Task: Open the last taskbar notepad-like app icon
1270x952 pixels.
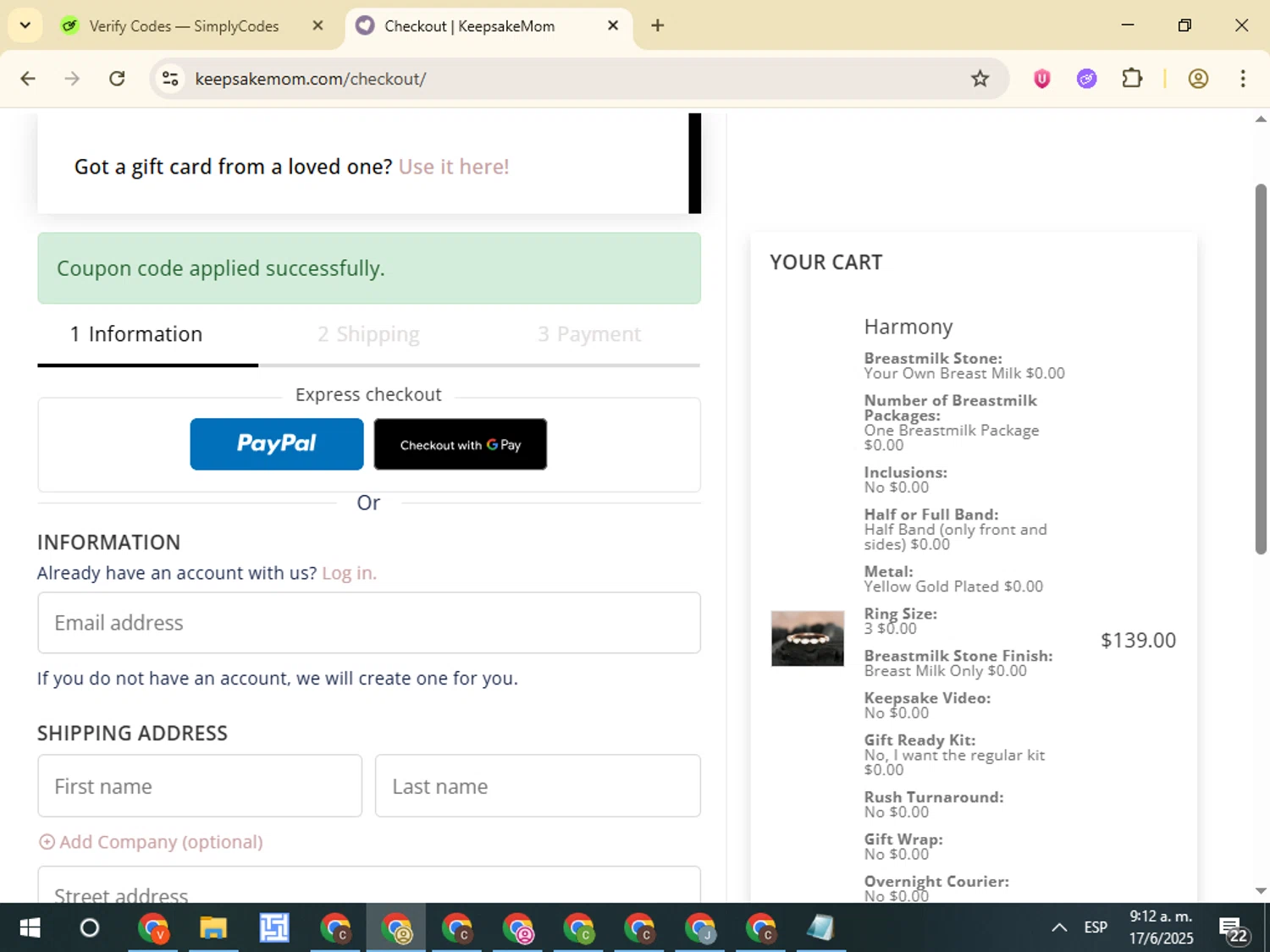Action: [820, 928]
